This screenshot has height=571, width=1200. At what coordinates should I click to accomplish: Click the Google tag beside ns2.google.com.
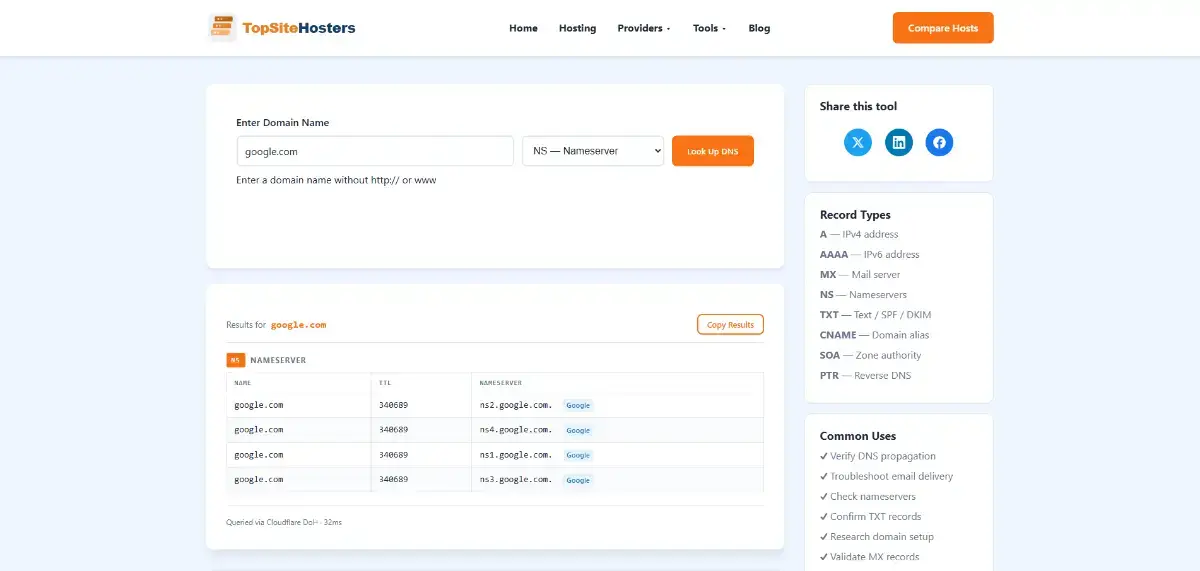point(578,405)
